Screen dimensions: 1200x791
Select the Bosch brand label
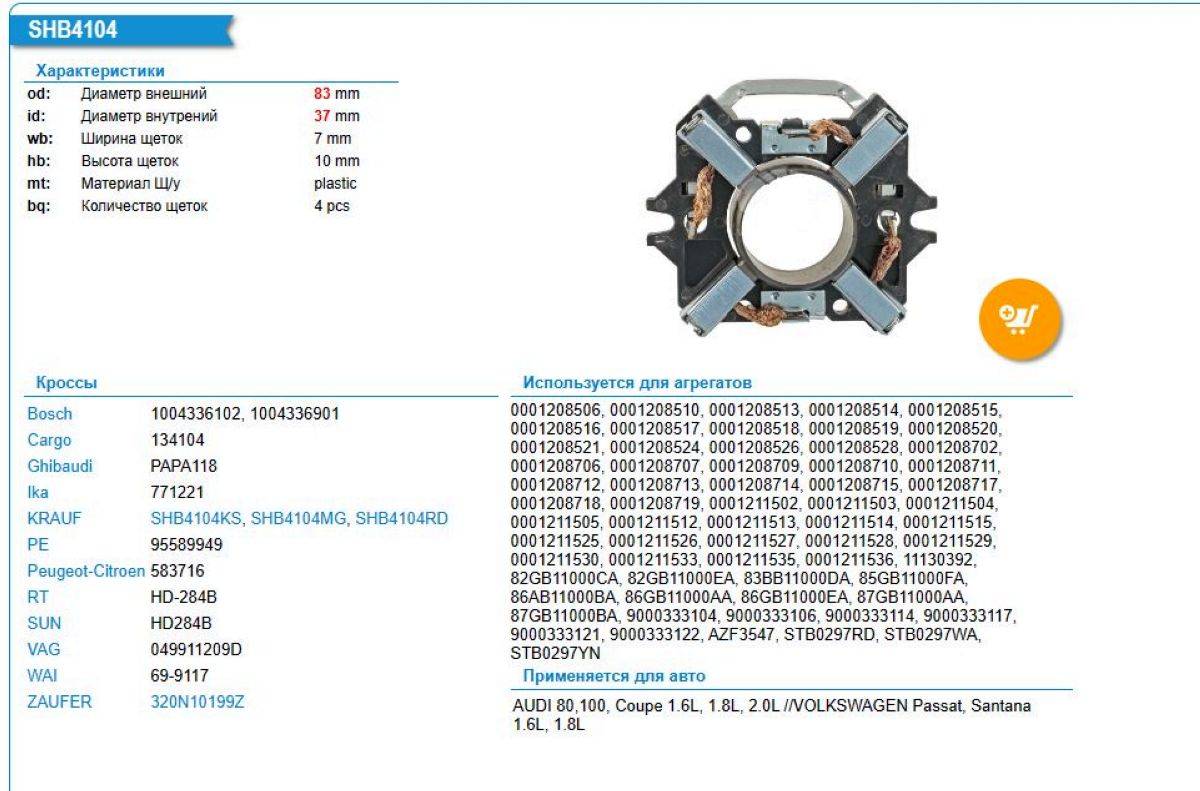(x=50, y=414)
